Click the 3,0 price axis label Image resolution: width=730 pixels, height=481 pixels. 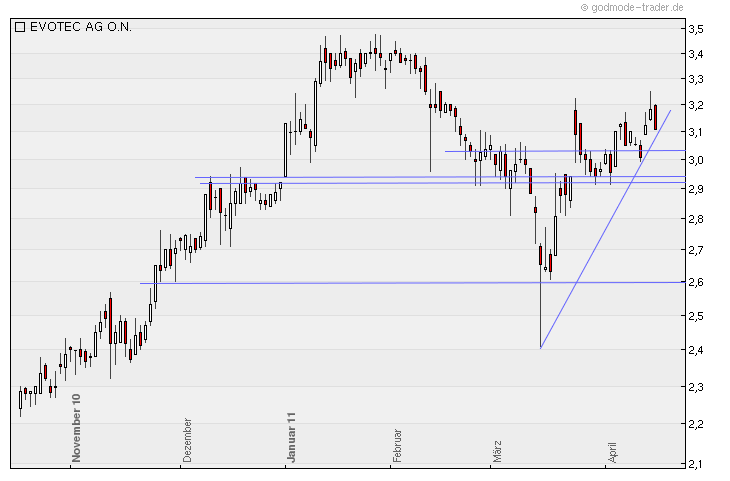[696, 160]
